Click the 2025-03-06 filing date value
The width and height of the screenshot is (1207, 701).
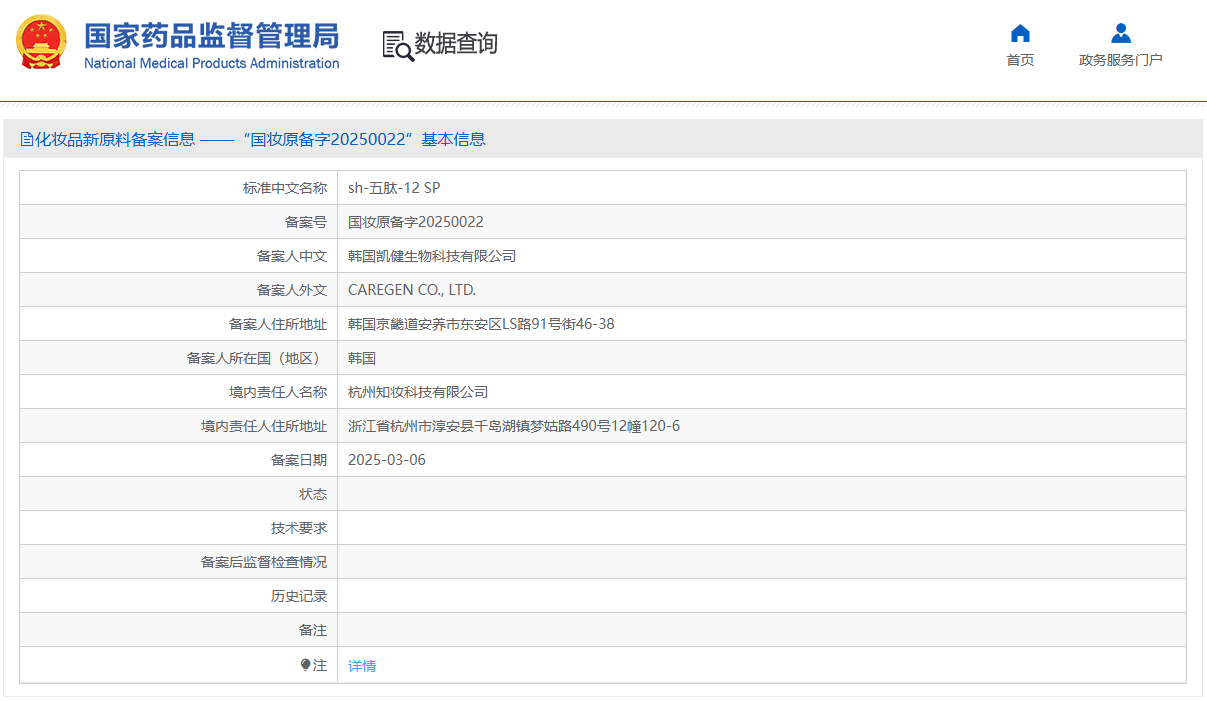click(386, 460)
